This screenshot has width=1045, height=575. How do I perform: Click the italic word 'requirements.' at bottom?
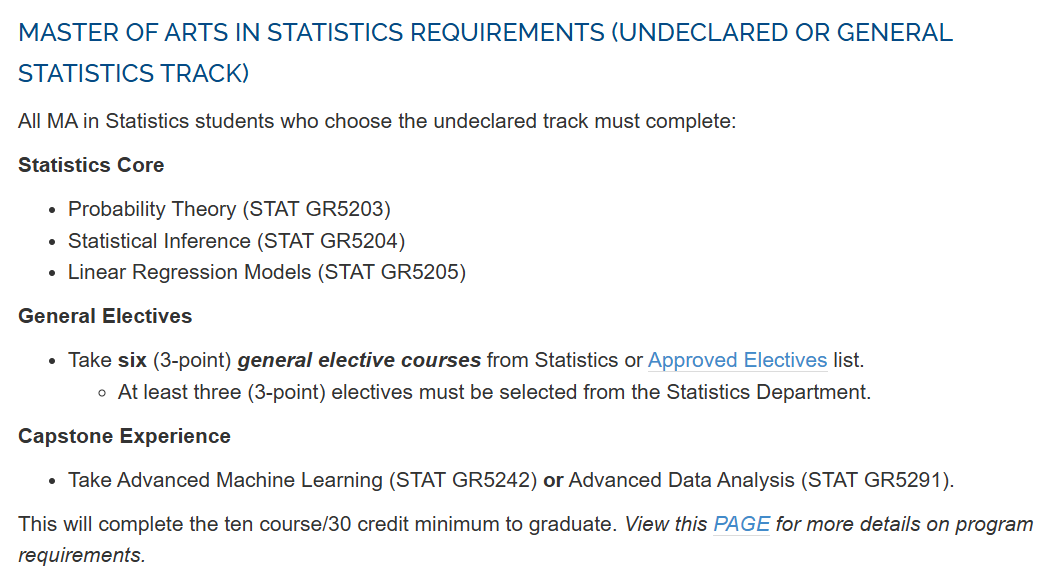[81, 555]
